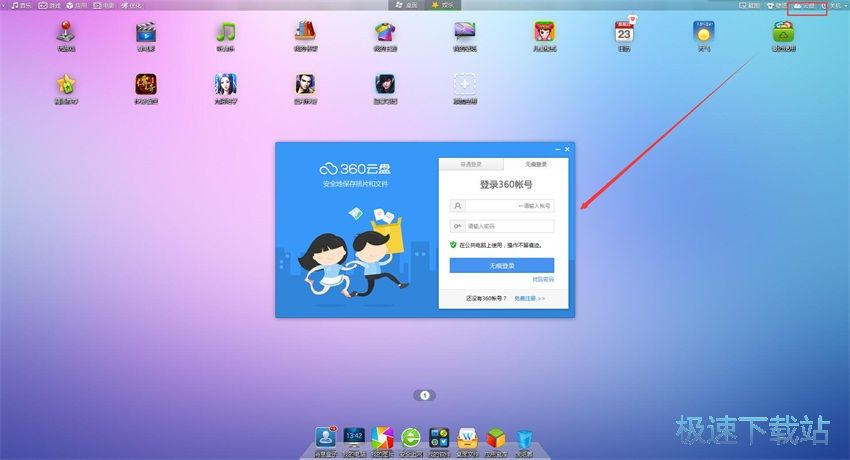Open the joystick game icon on desktop

click(66, 33)
